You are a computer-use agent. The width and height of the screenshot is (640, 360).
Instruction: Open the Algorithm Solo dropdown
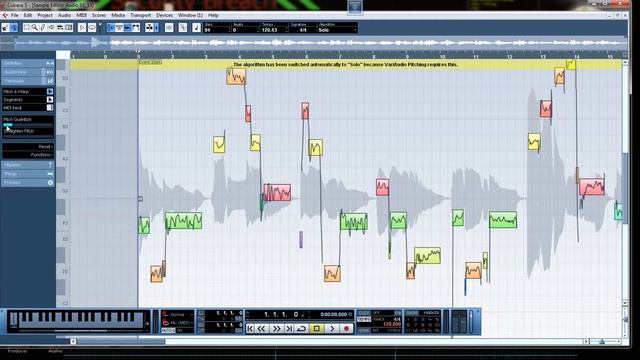pos(337,30)
